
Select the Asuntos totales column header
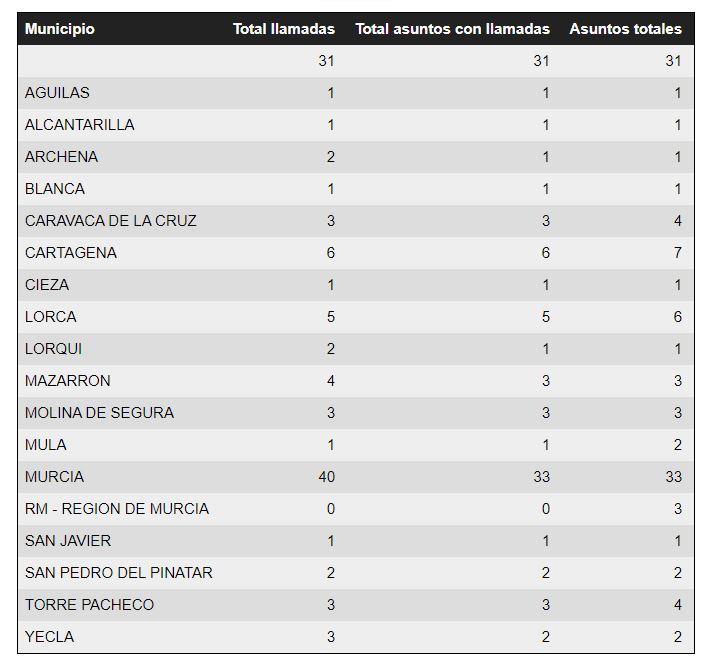[x=625, y=29]
